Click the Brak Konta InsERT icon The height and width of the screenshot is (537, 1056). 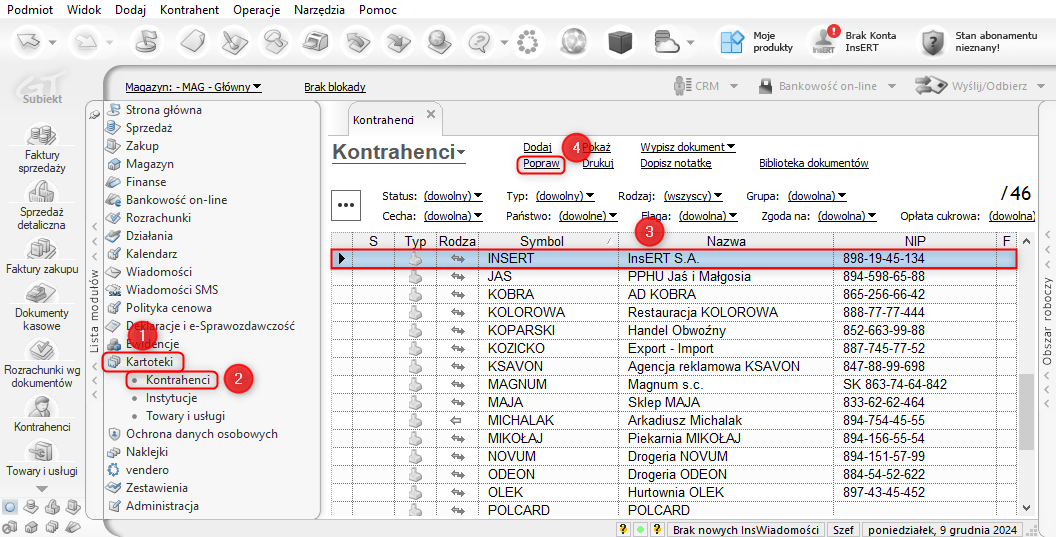[824, 41]
